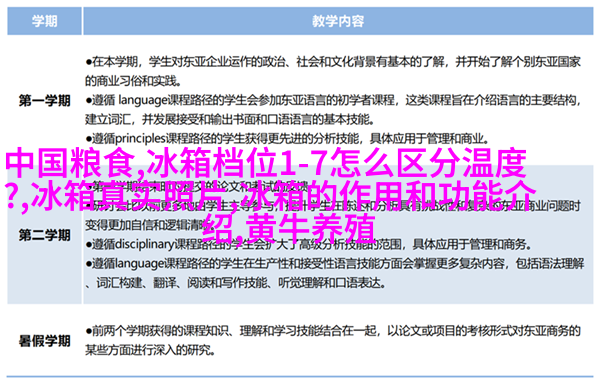Image resolution: width=600 pixels, height=384 pixels.
Task: Click the bullet starting with 前两个学期获得的课程知识
Action: pyautogui.click(x=333, y=330)
